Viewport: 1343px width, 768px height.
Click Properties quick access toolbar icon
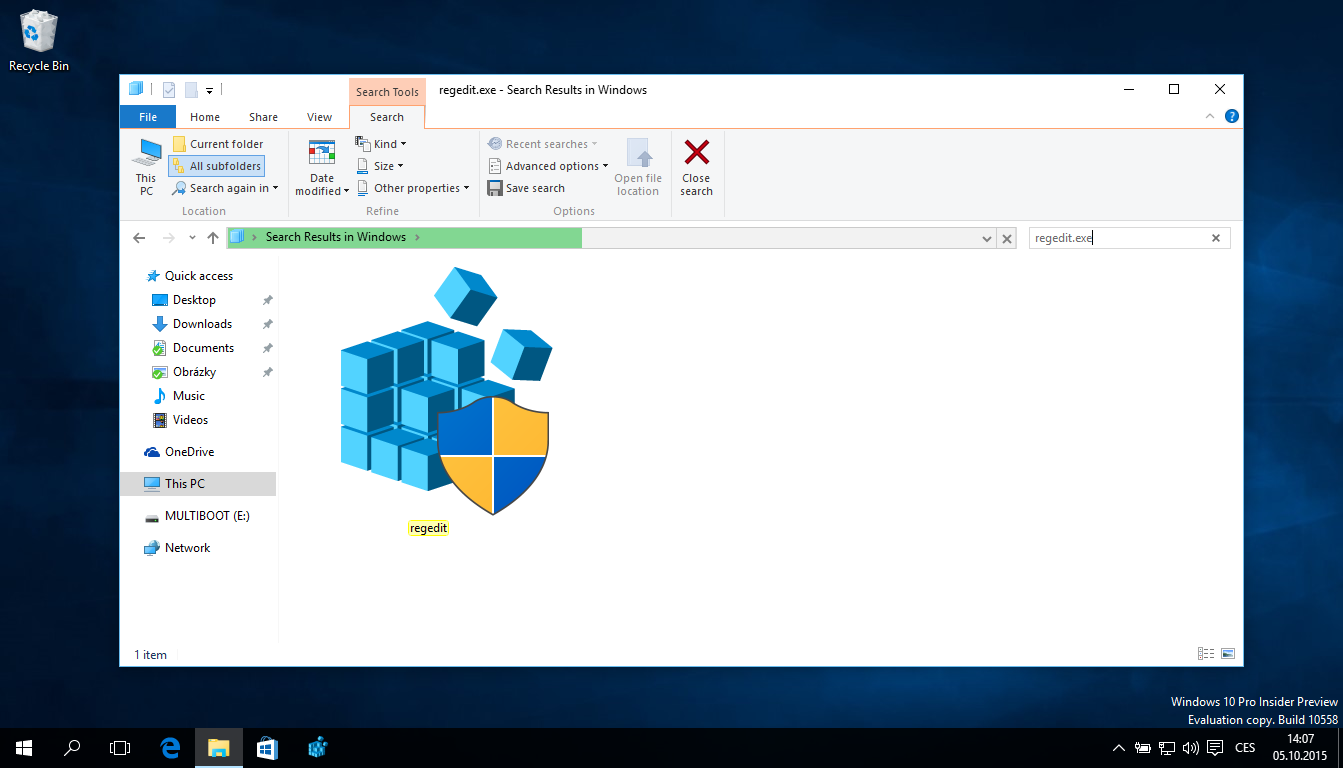click(169, 90)
